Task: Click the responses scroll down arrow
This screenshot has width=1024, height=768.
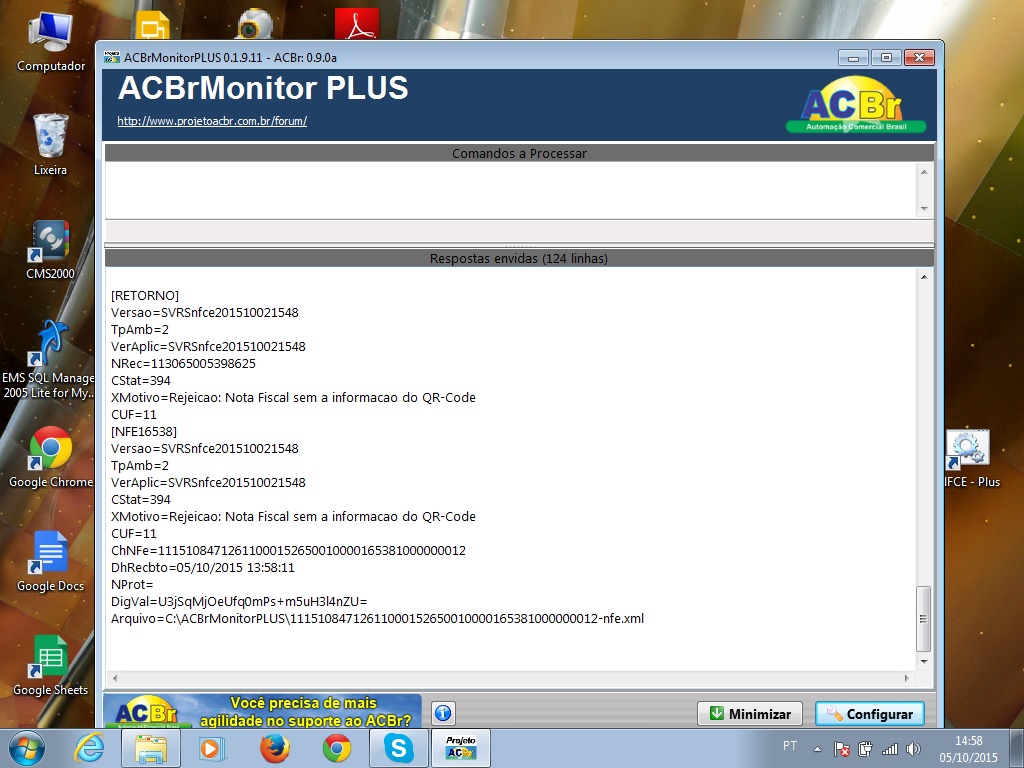Action: click(x=923, y=662)
